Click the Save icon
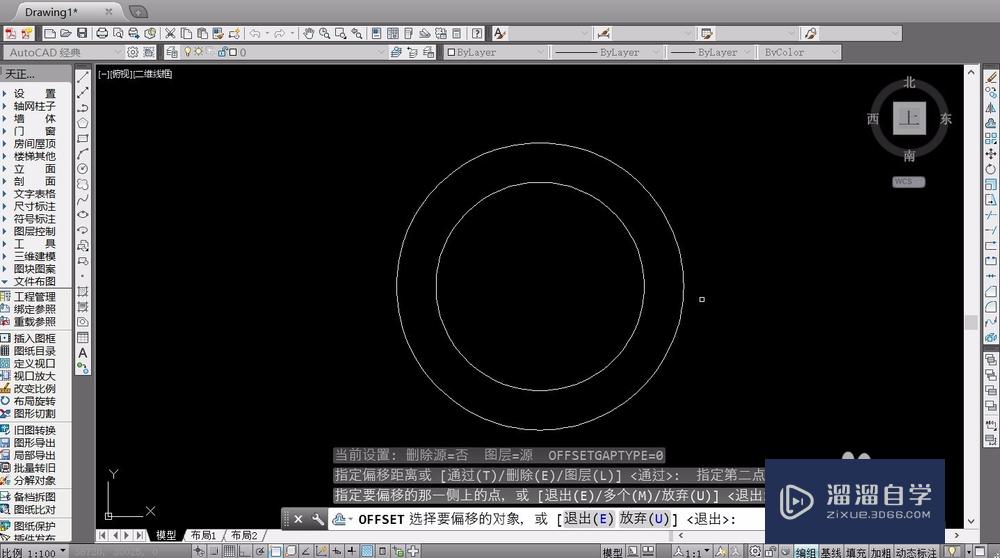 coord(82,33)
